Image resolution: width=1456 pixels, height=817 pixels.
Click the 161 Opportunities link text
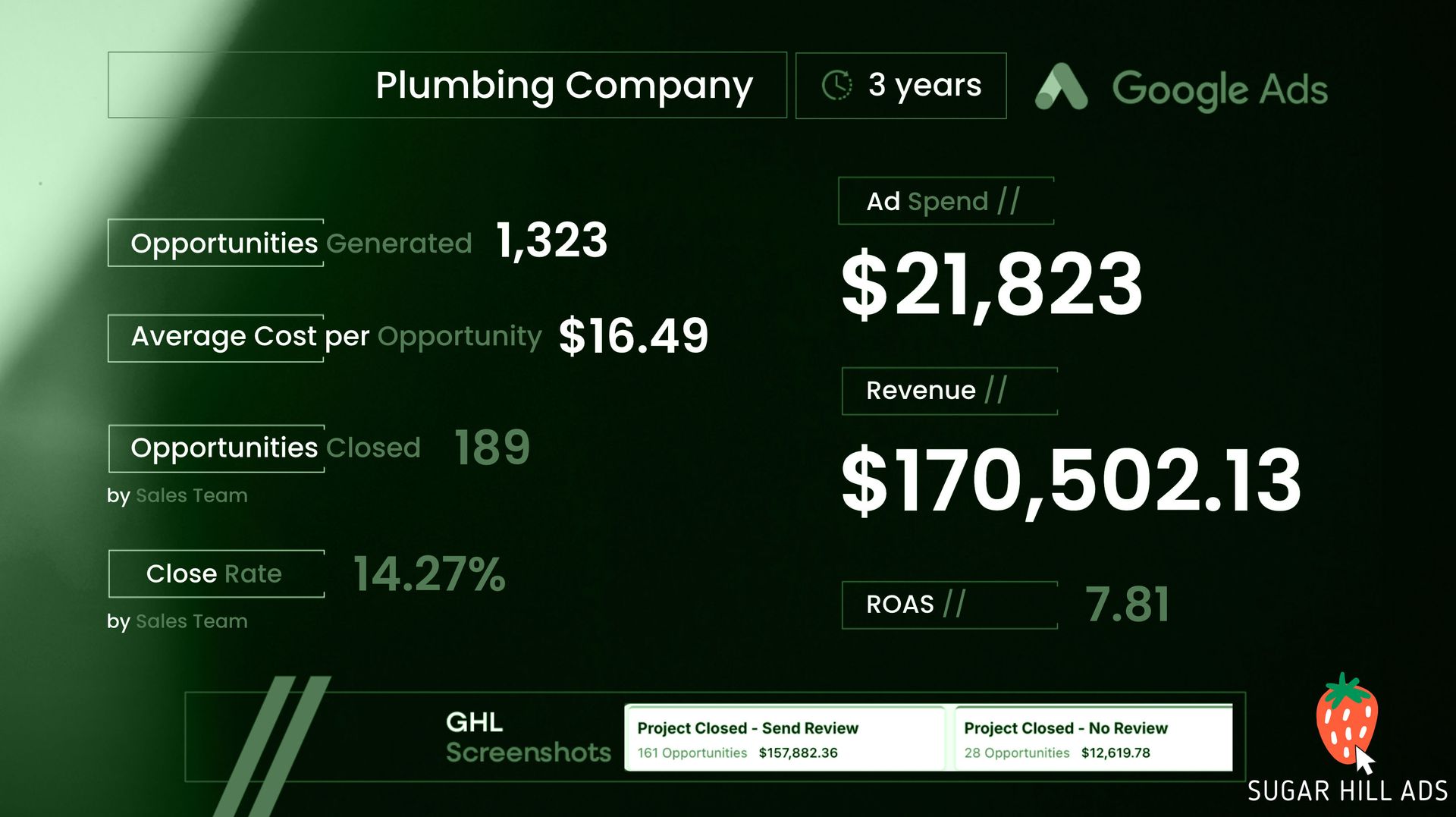coord(692,753)
